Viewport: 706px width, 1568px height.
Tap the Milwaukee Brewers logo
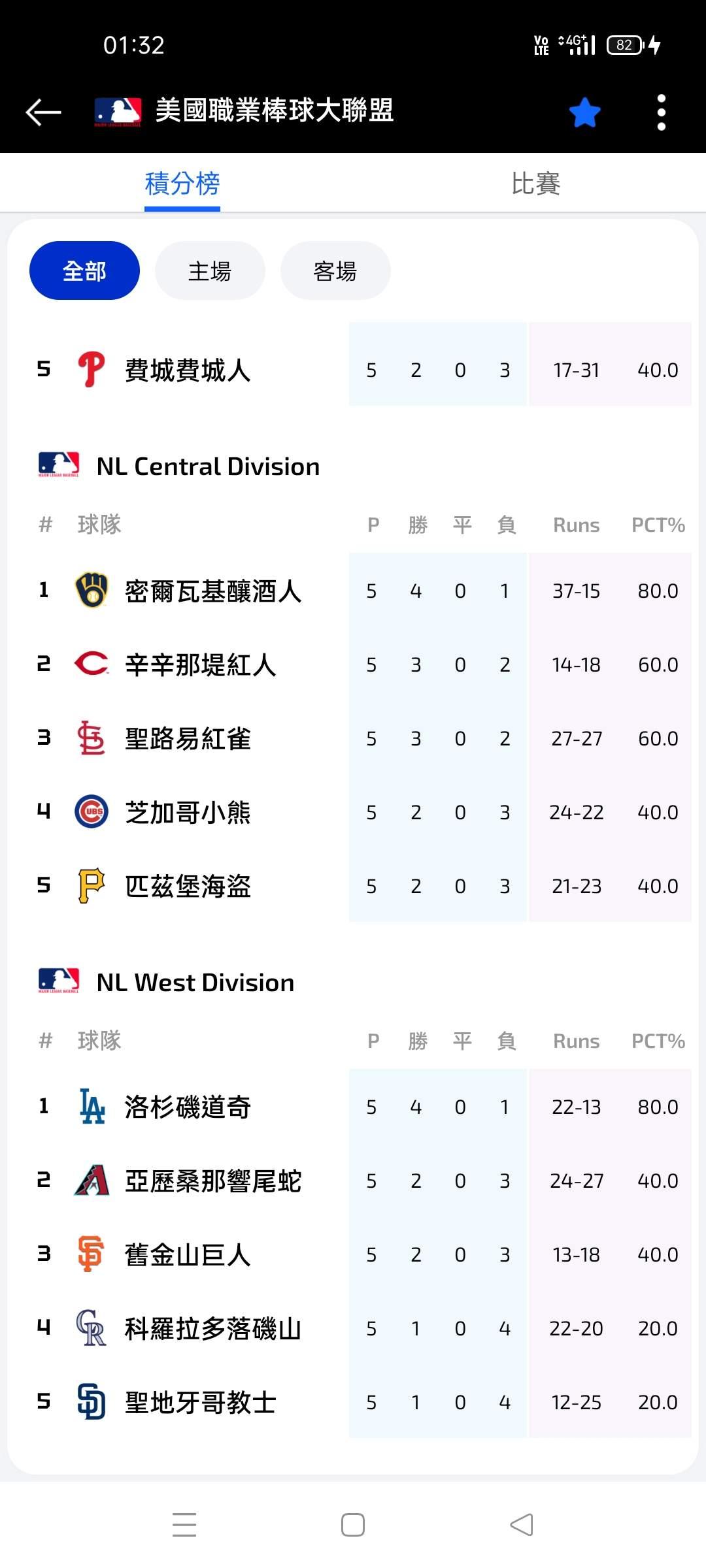tap(92, 591)
